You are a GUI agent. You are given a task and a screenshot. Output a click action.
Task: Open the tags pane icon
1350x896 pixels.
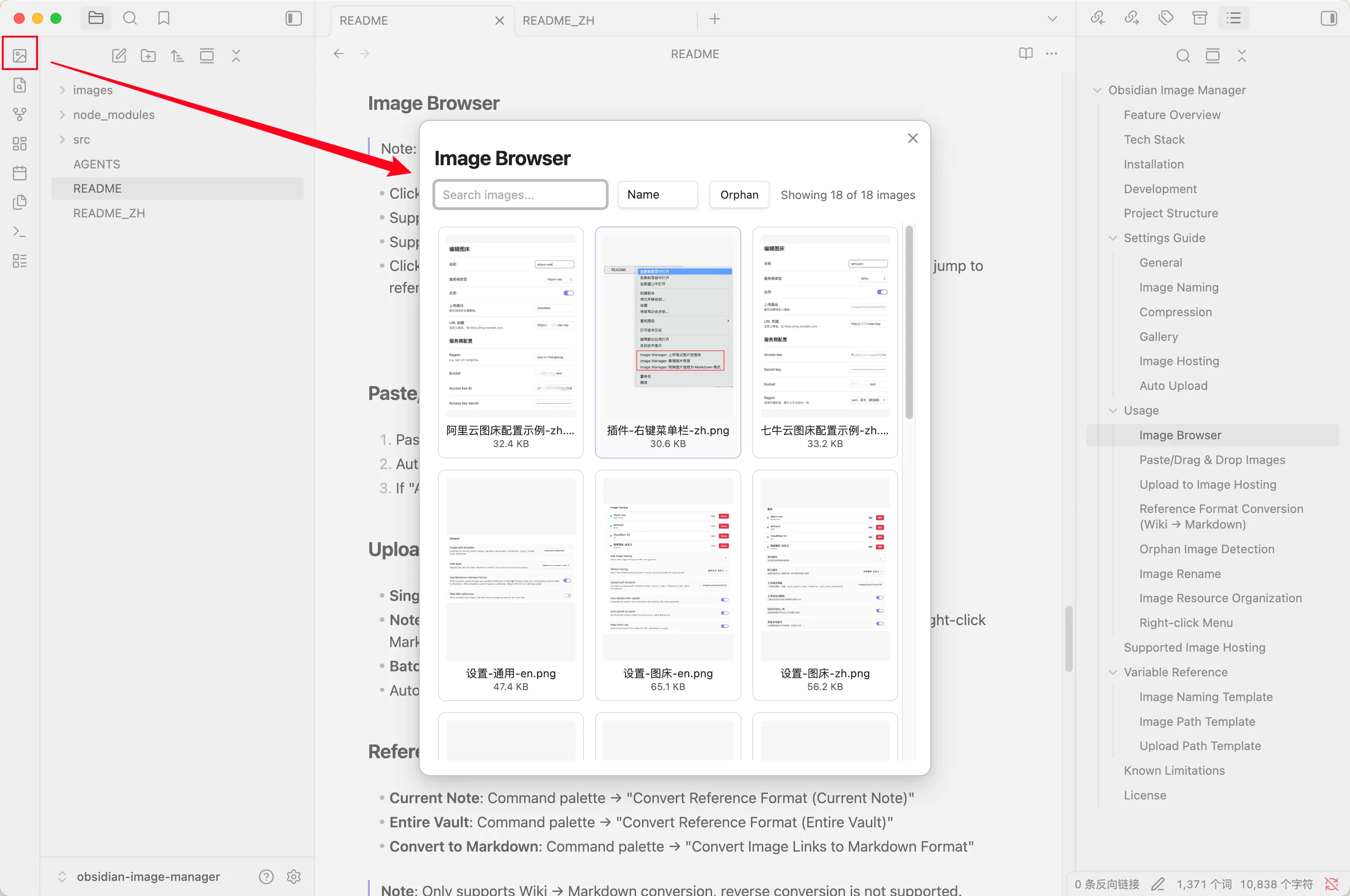click(1166, 18)
